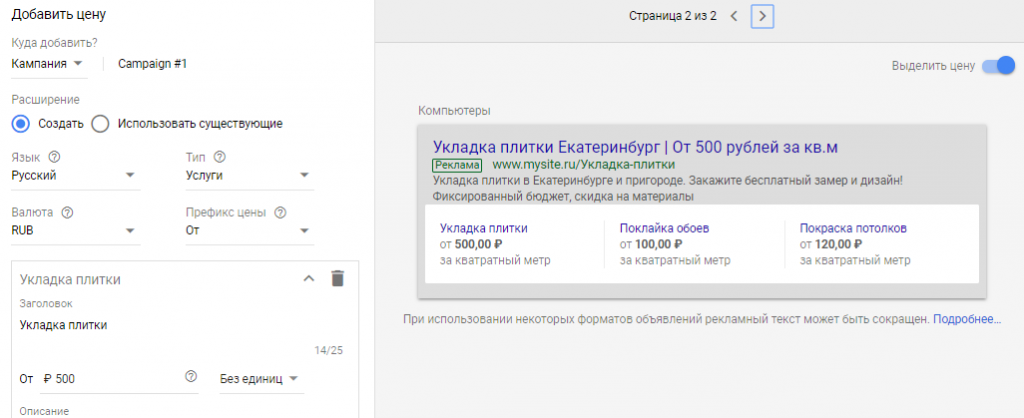Open help for the Префикс цены field
This screenshot has height=418, width=1024.
pos(280,212)
